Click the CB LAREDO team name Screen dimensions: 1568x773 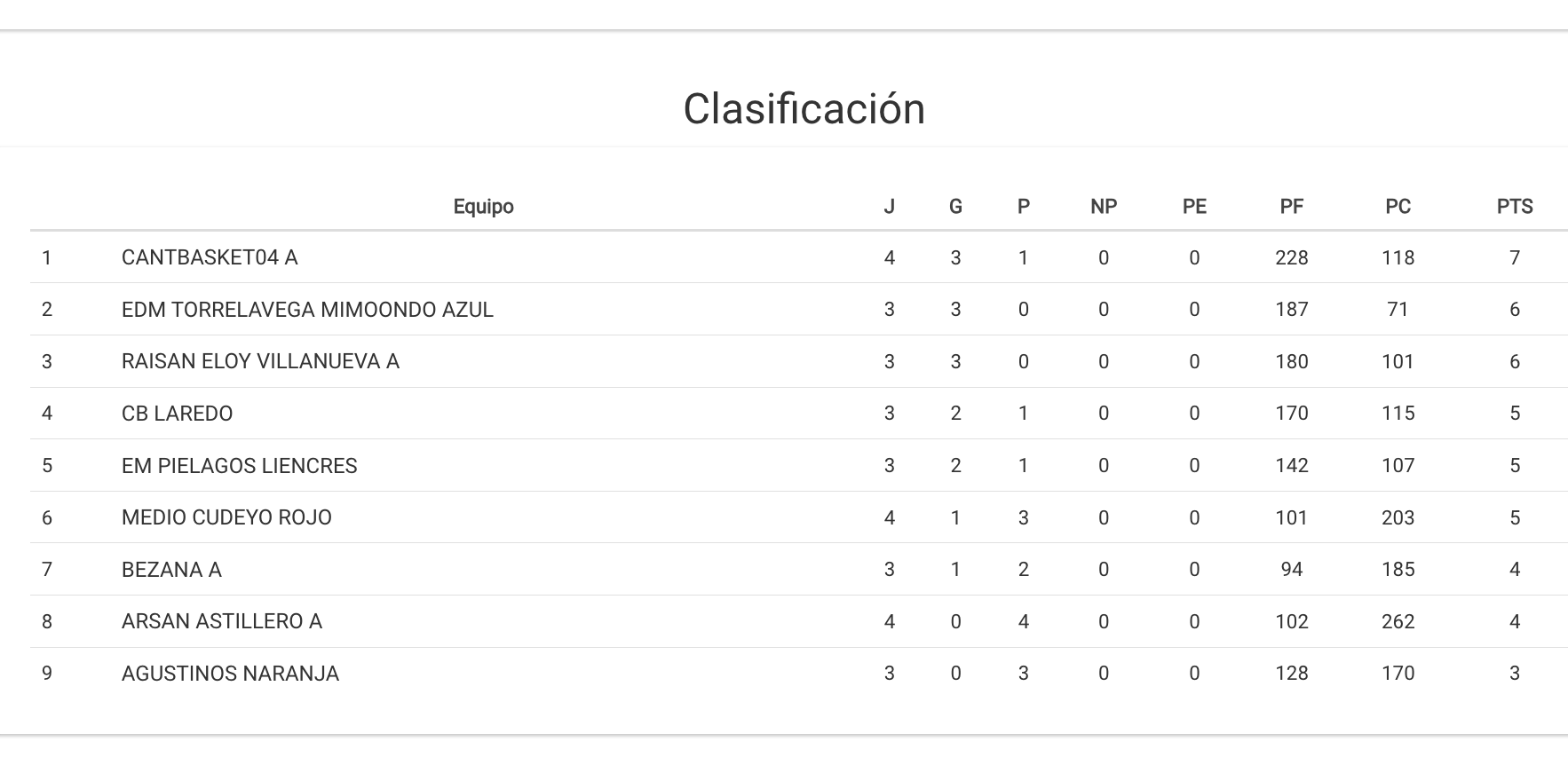click(177, 414)
